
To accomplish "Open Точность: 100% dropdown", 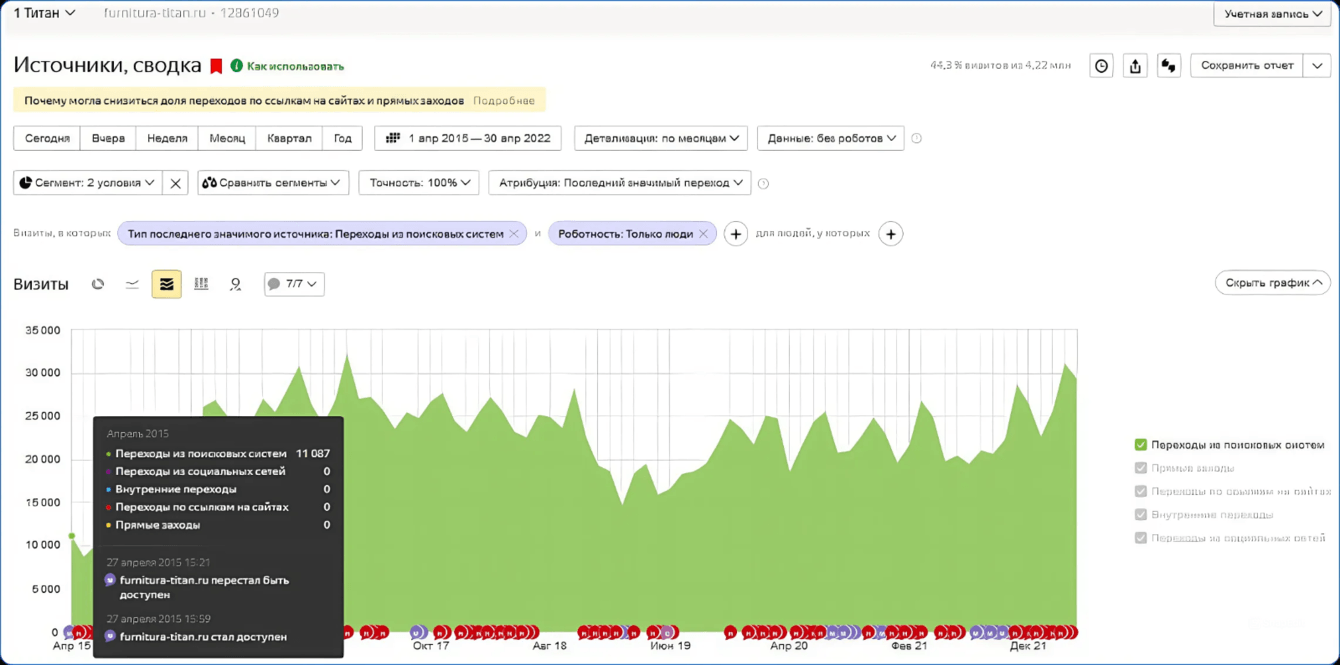I will click(x=419, y=183).
